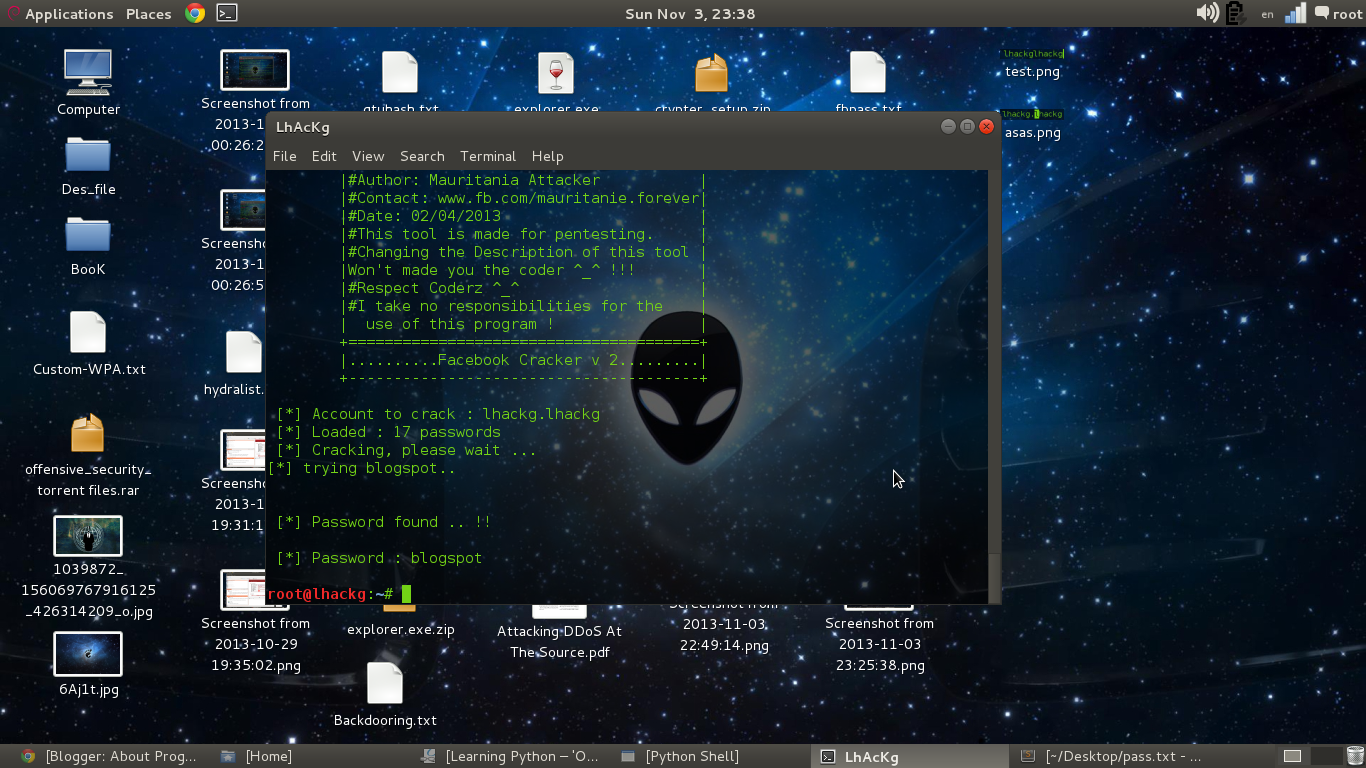1366x768 pixels.
Task: Click the root@lhackg terminal prompt
Action: pos(331,594)
